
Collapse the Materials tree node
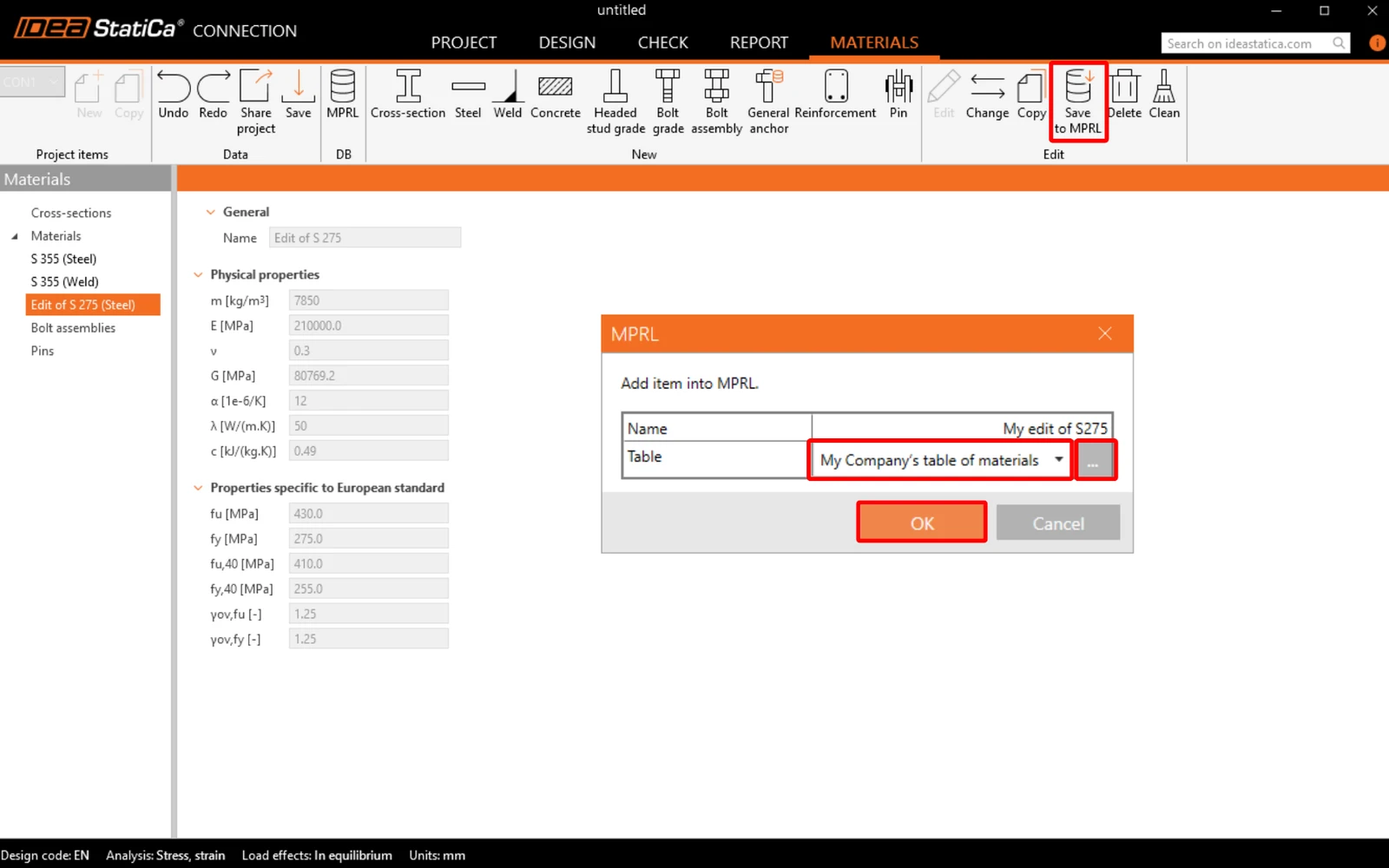(x=14, y=236)
